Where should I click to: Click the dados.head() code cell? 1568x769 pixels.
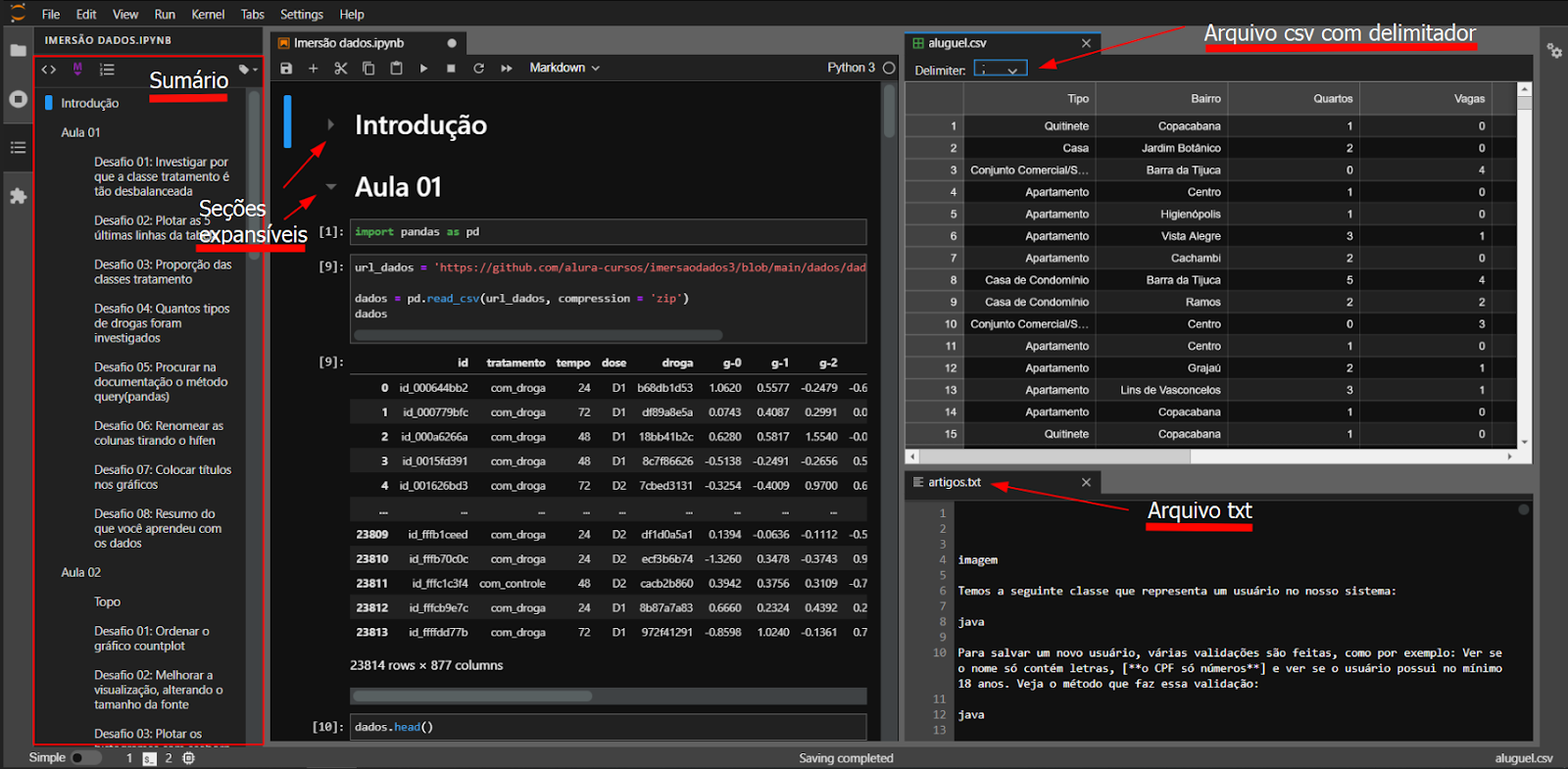tap(608, 727)
